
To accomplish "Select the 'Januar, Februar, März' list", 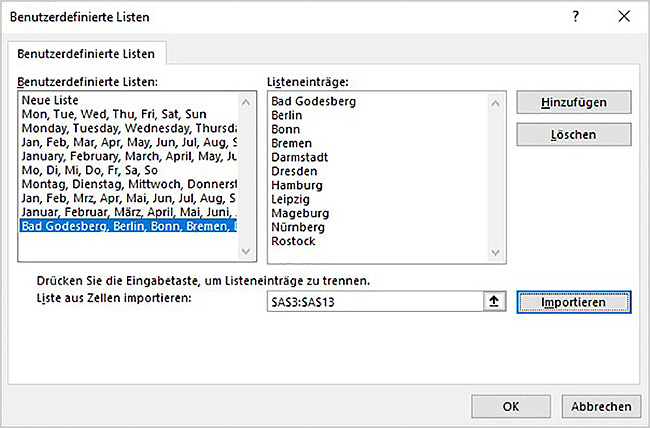I will click(129, 212).
